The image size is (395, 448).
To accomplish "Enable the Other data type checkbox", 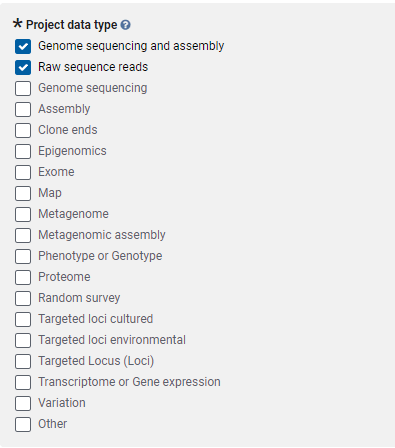I will (x=23, y=424).
